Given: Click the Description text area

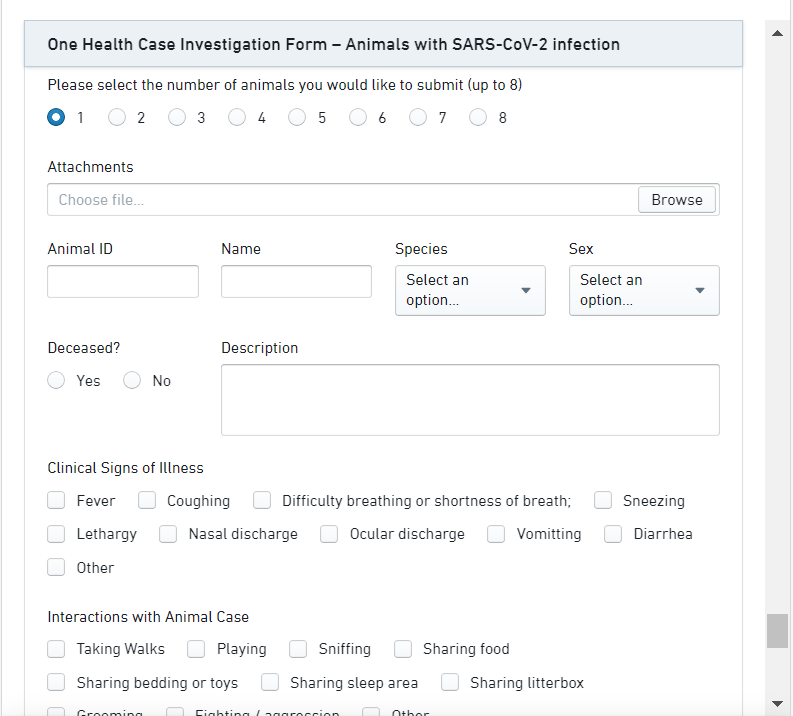Looking at the screenshot, I should click(x=470, y=400).
